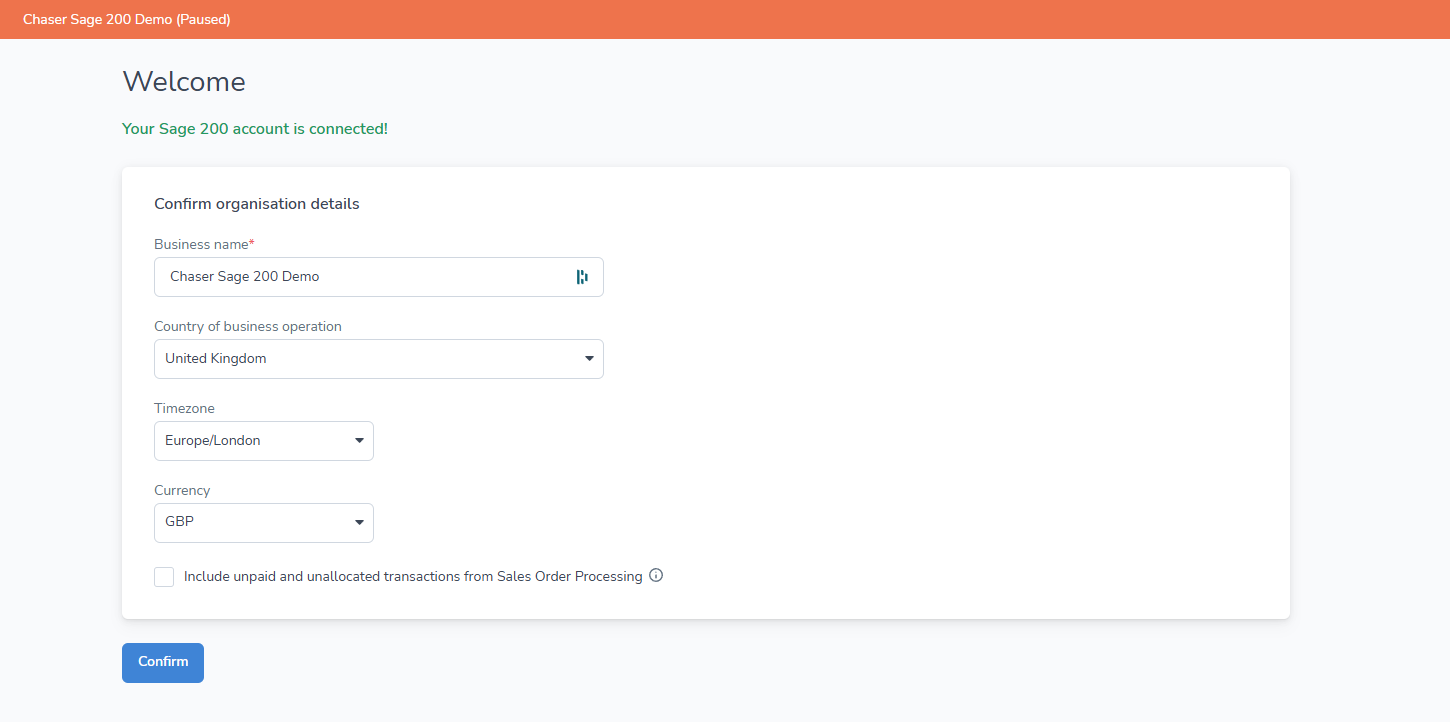
Task: Click the info icon beside Sales Order Processing
Action: [656, 575]
